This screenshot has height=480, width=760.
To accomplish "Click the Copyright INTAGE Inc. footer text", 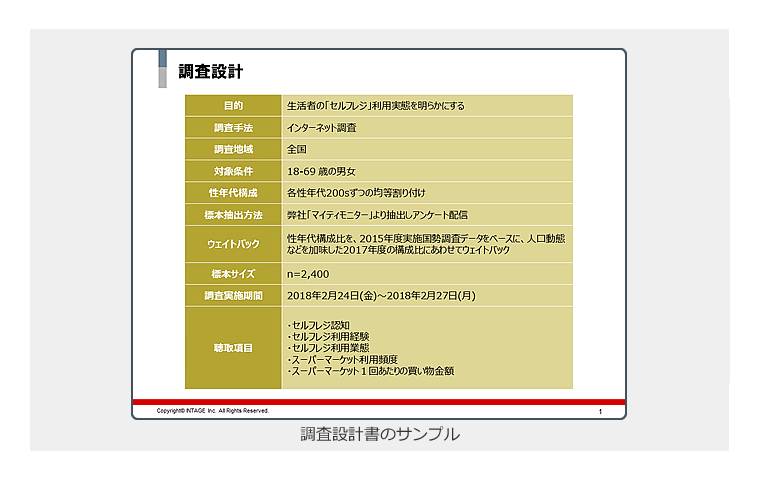I will click(212, 411).
